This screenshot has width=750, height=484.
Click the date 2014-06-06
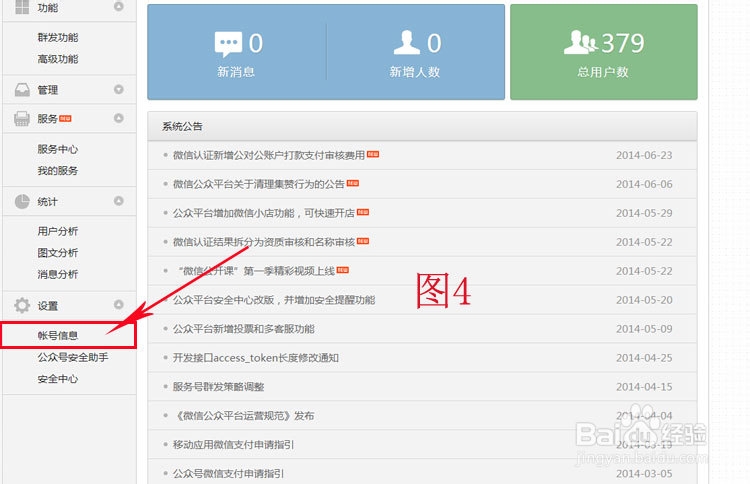(644, 184)
